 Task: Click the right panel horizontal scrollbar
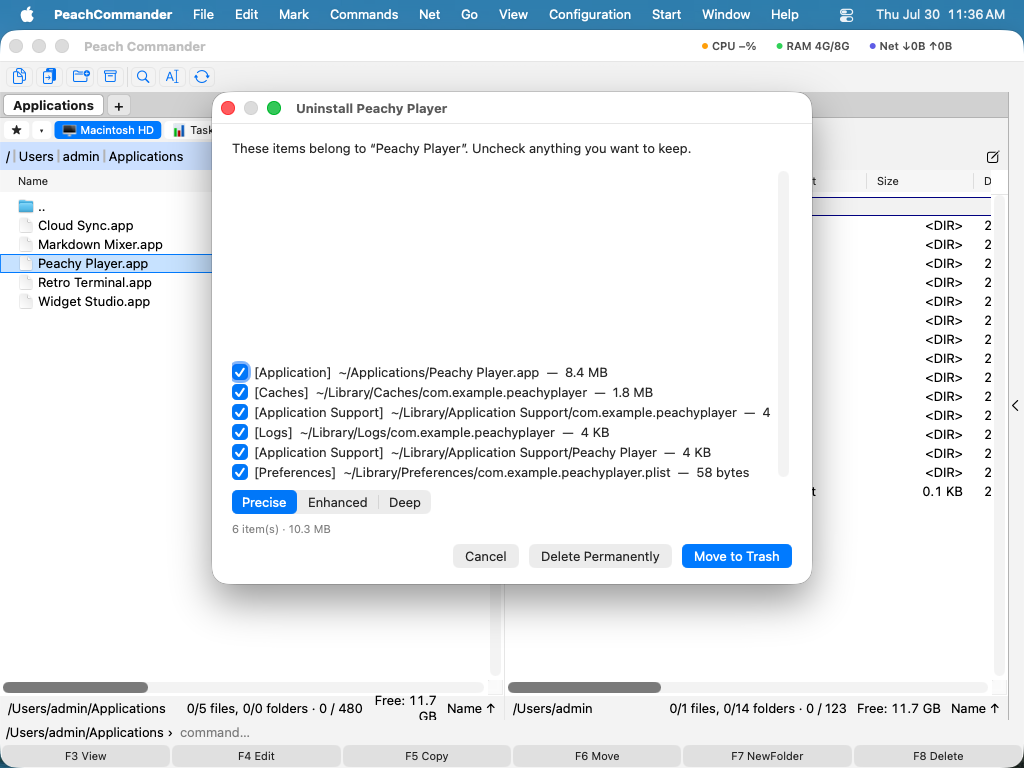tap(584, 687)
